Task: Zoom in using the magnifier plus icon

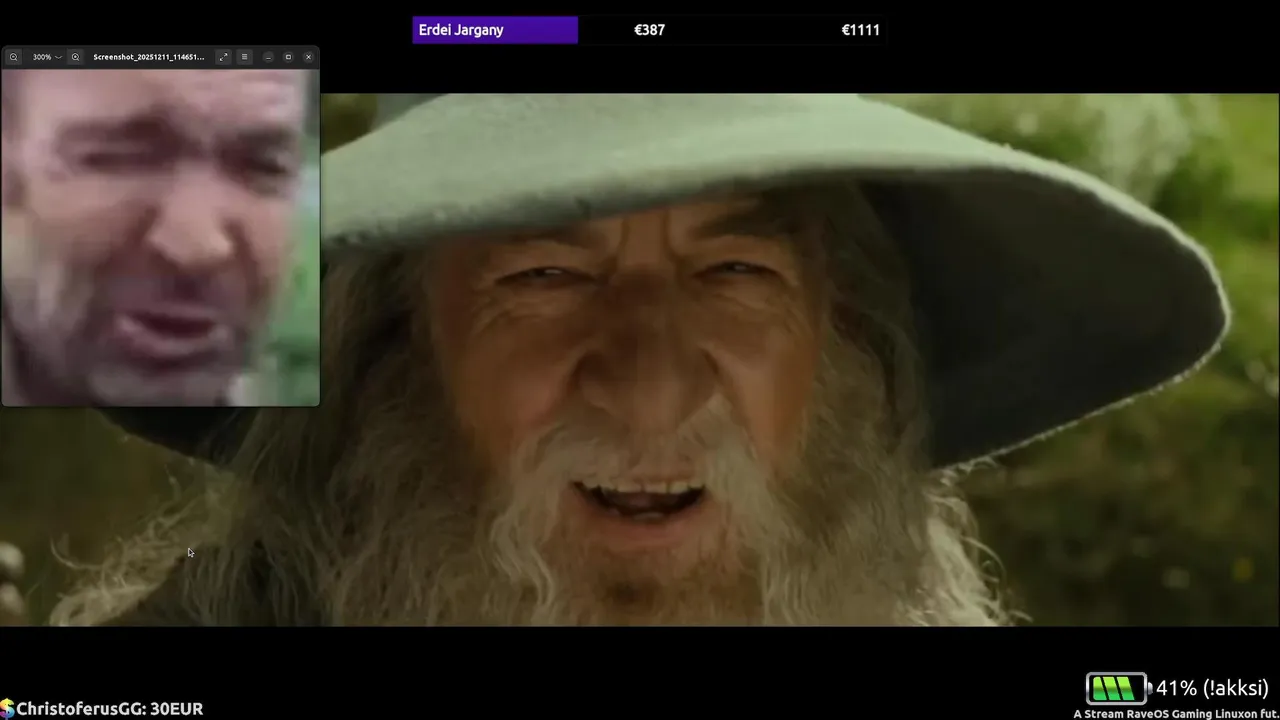Action: click(75, 57)
